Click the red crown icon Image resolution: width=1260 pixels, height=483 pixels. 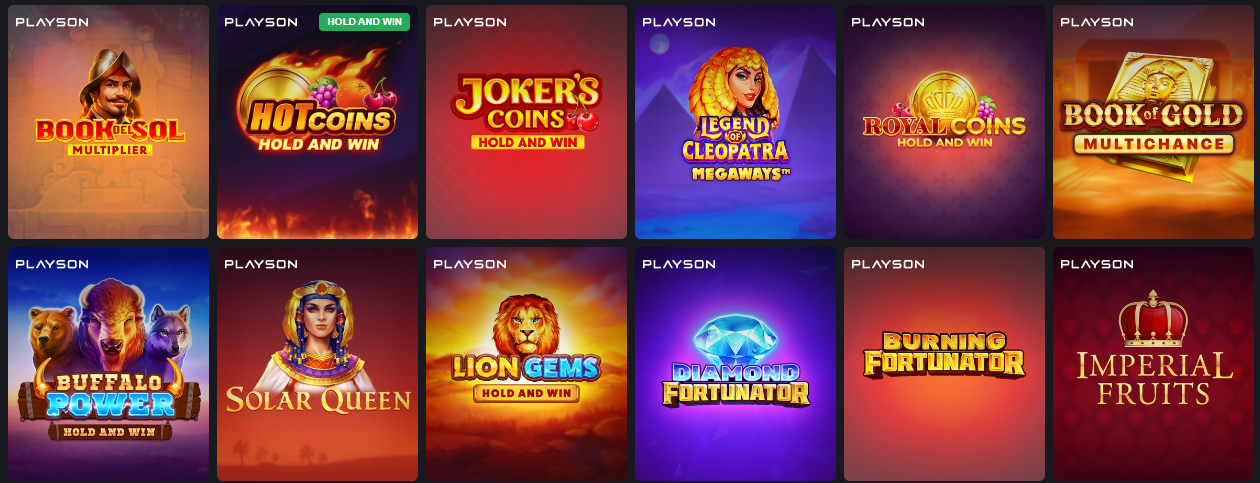(1153, 319)
